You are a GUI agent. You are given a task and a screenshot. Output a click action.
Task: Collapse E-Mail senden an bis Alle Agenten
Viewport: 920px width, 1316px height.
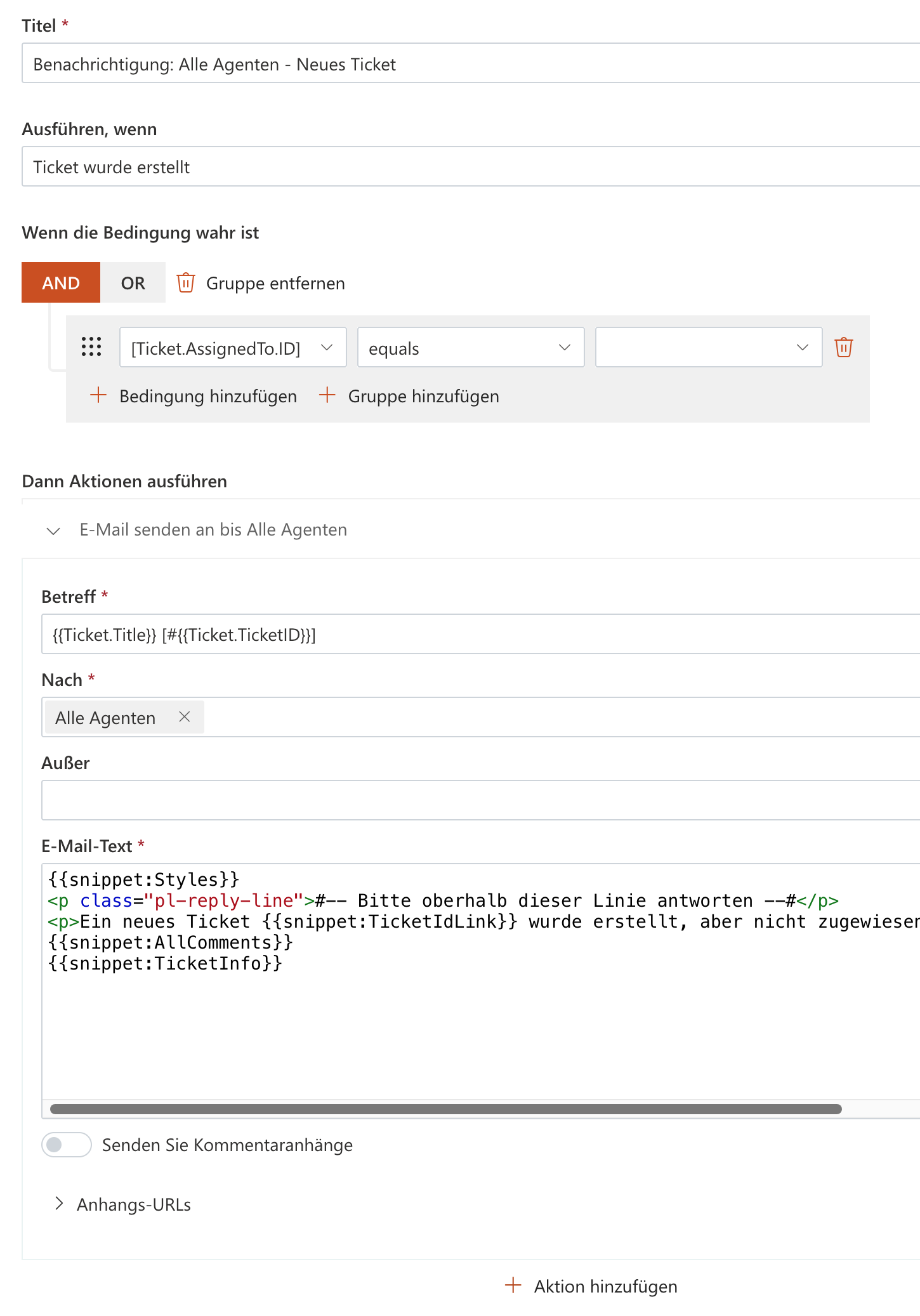[x=54, y=530]
